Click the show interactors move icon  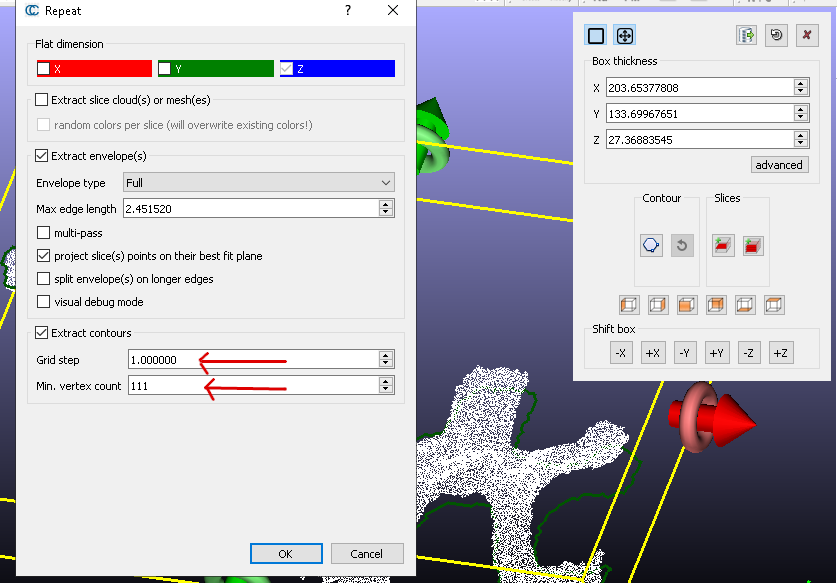coord(624,36)
